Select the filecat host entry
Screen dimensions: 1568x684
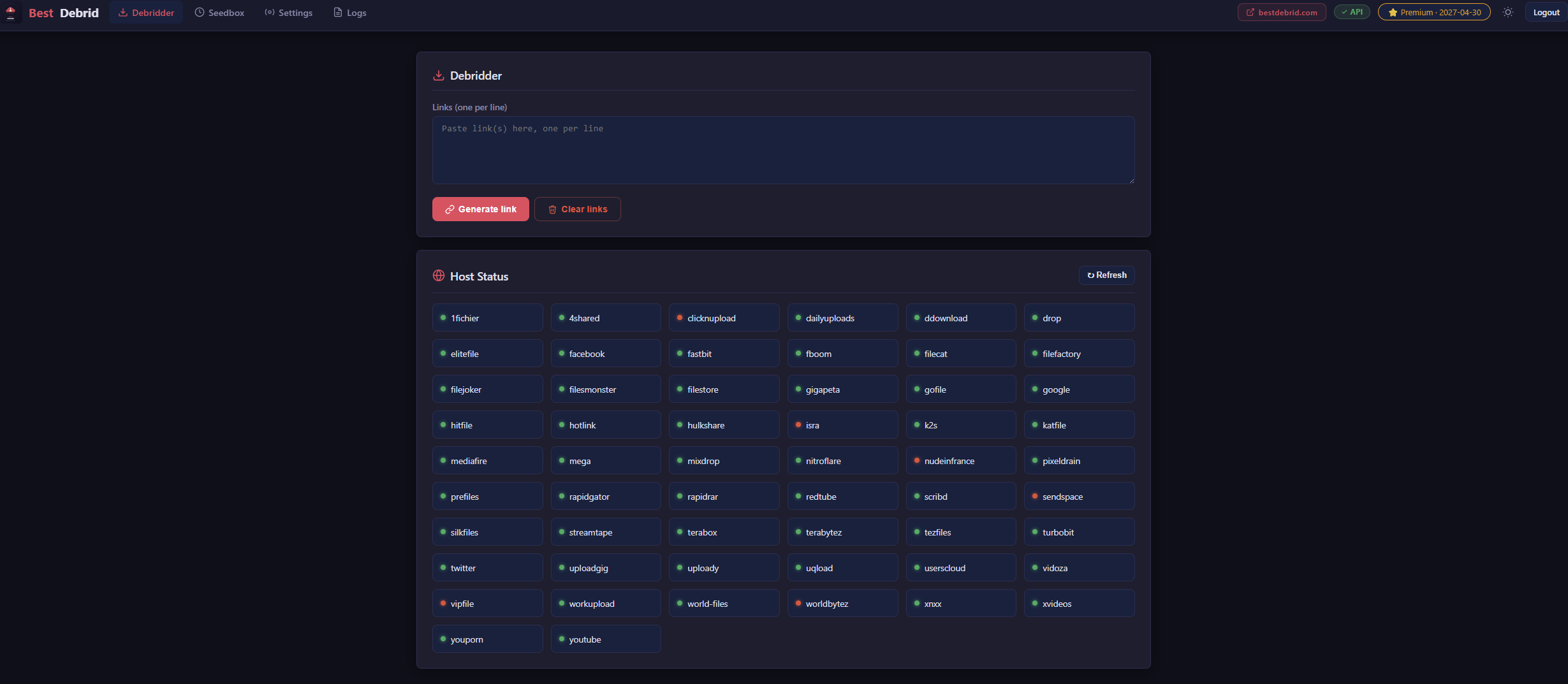961,353
